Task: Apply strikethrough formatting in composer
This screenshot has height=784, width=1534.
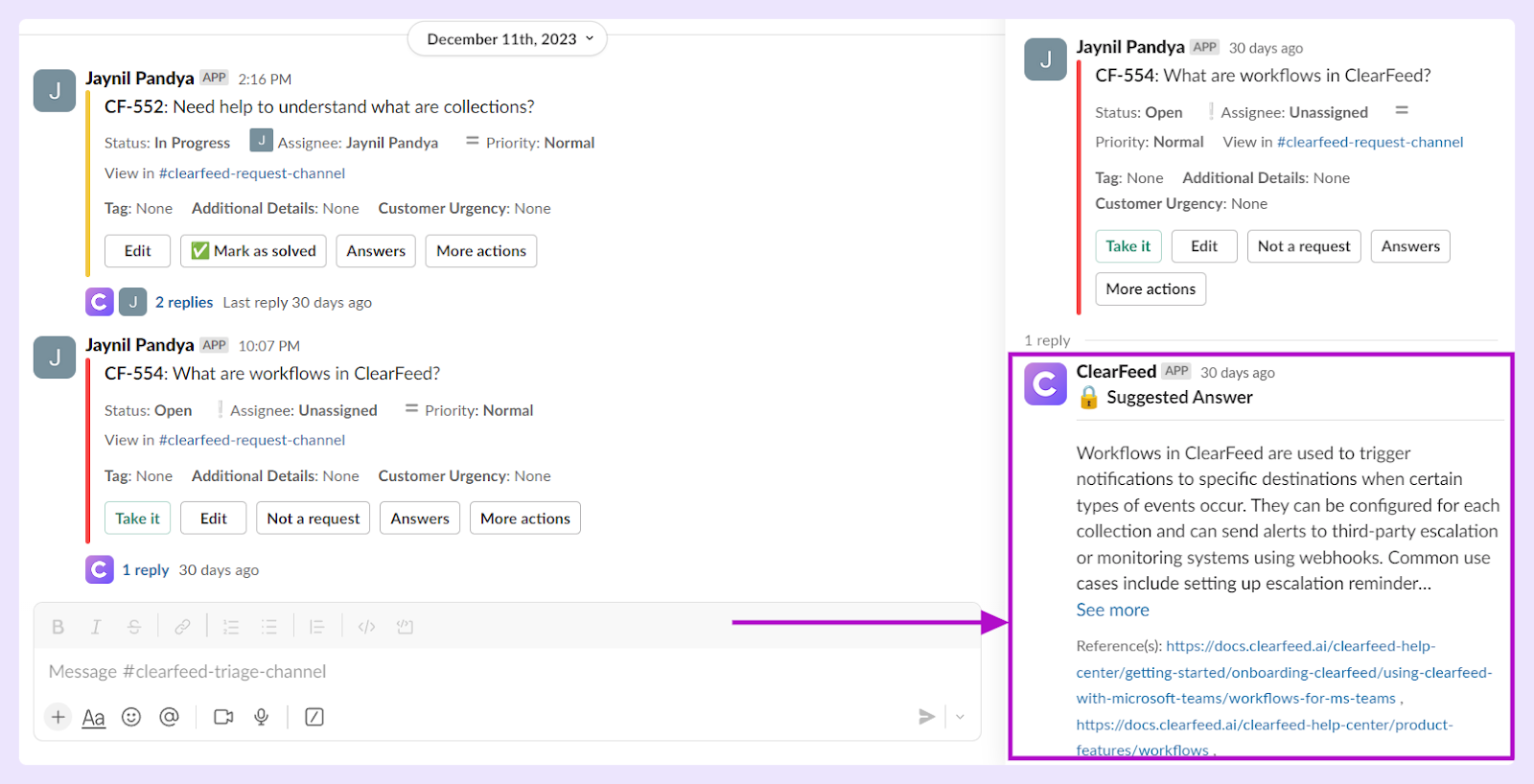Action: point(134,627)
